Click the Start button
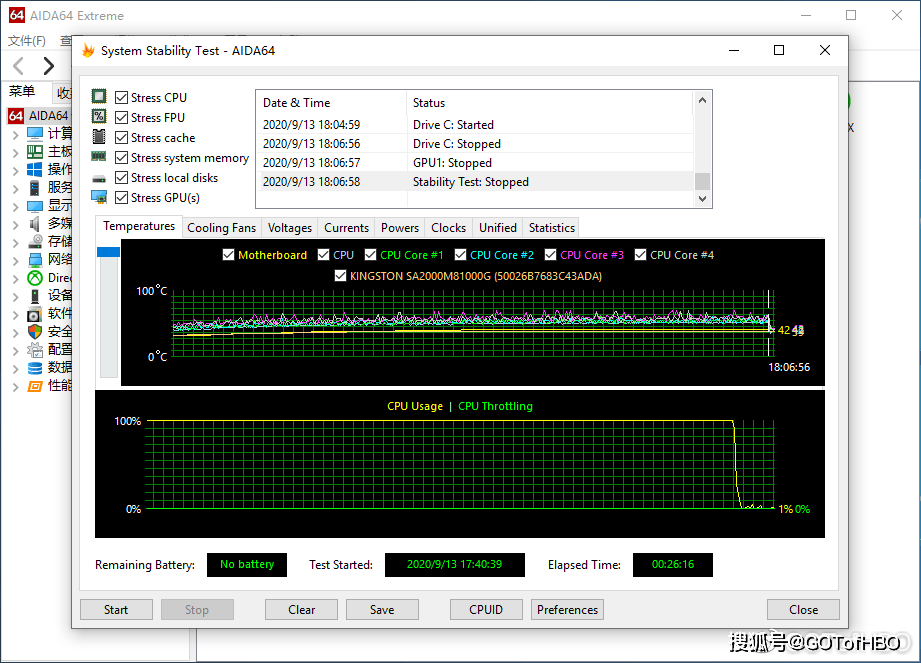921x663 pixels. click(116, 610)
